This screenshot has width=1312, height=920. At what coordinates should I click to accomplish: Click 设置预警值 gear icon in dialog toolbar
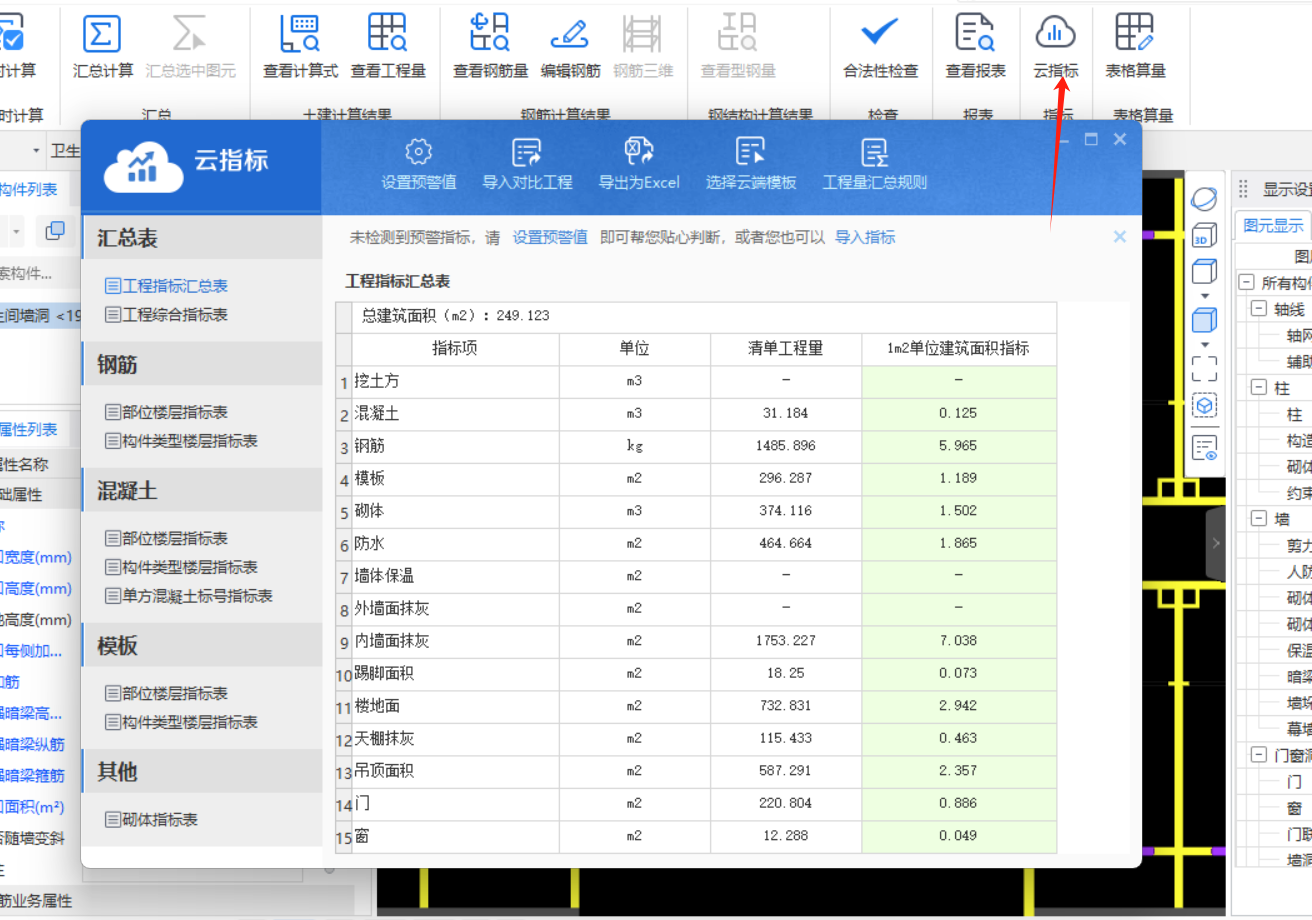[419, 152]
